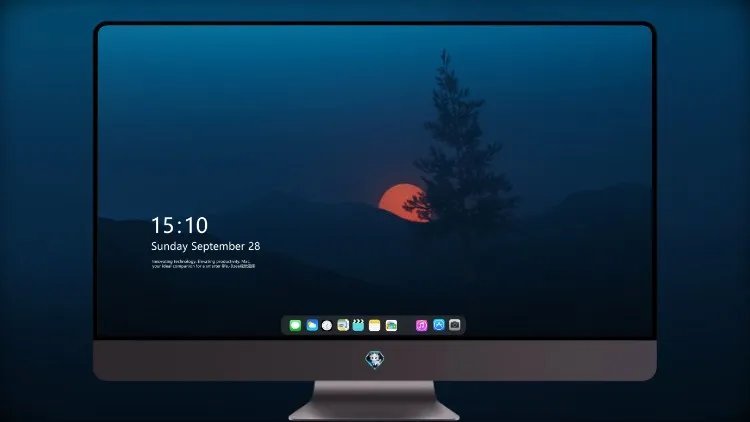Open the blue App Store icon in the dock
Screen dimensions: 750x422
pos(439,325)
